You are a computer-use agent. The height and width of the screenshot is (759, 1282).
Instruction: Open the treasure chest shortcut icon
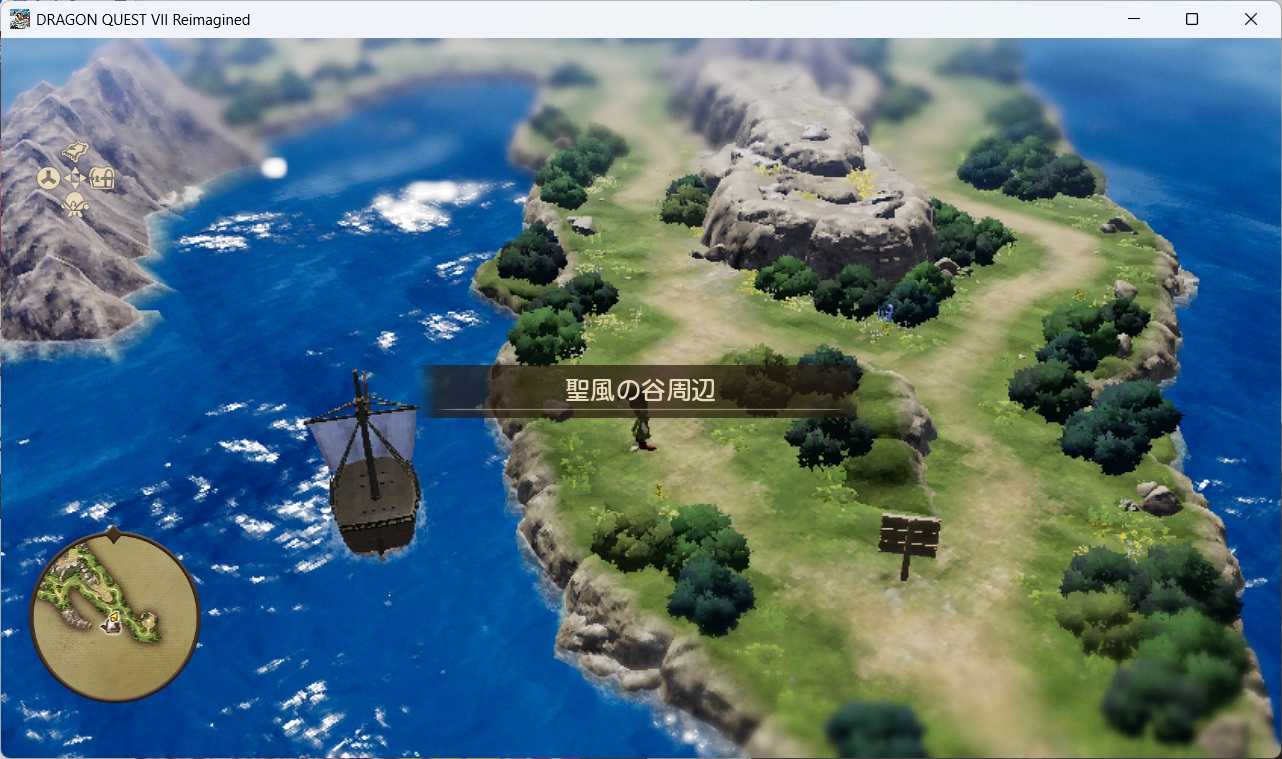pyautogui.click(x=102, y=179)
